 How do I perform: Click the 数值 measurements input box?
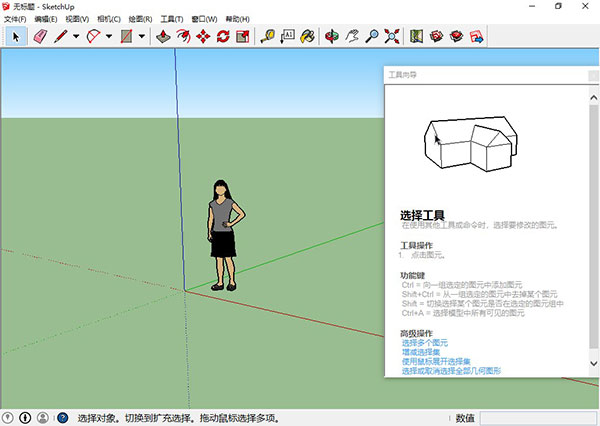click(538, 418)
